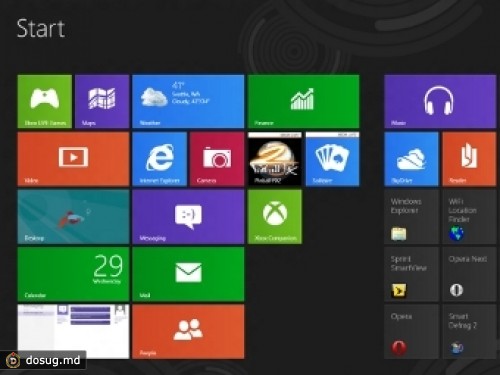Open the Video tile

(73, 159)
